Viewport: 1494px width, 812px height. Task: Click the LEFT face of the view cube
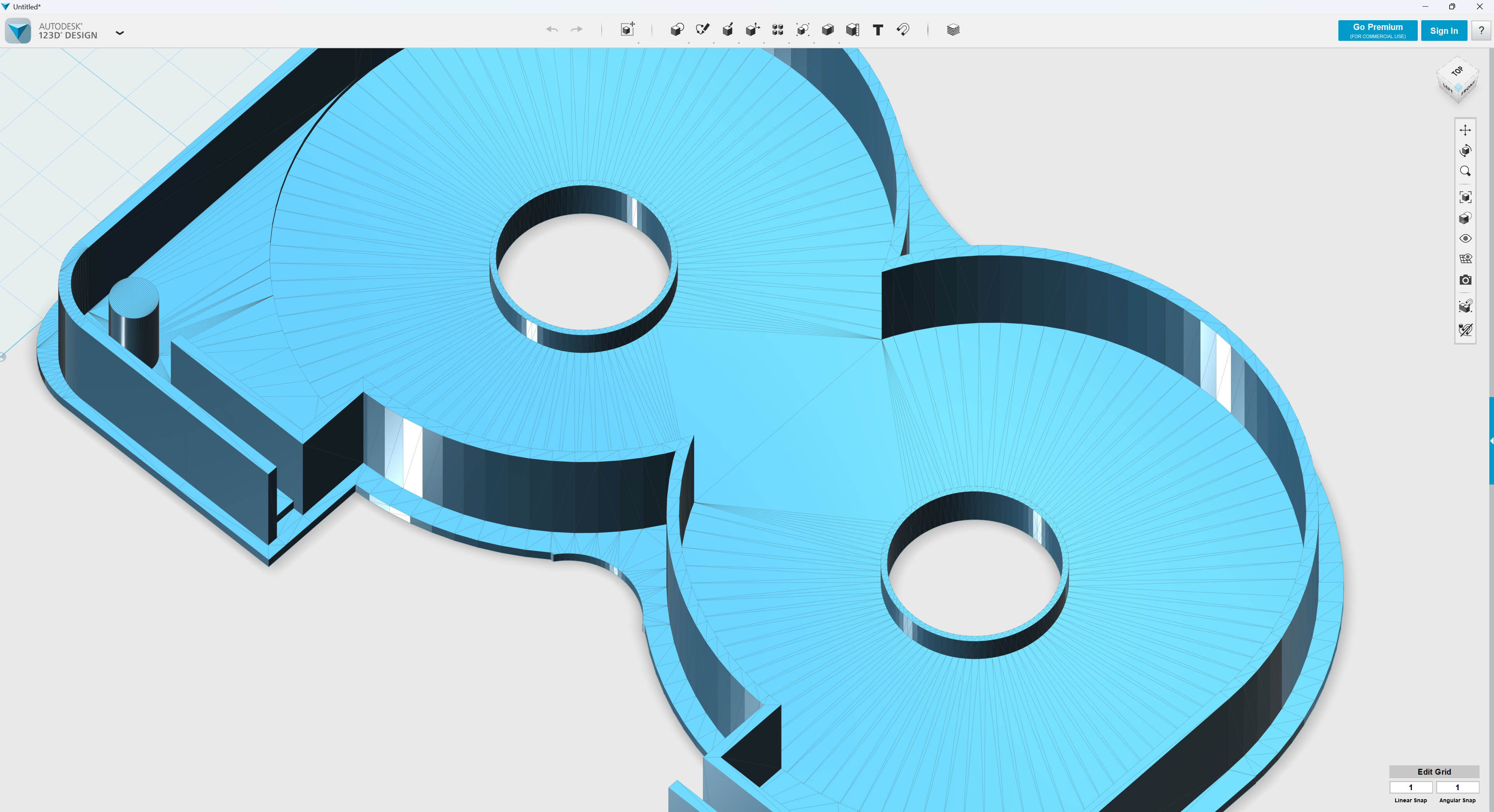1448,89
